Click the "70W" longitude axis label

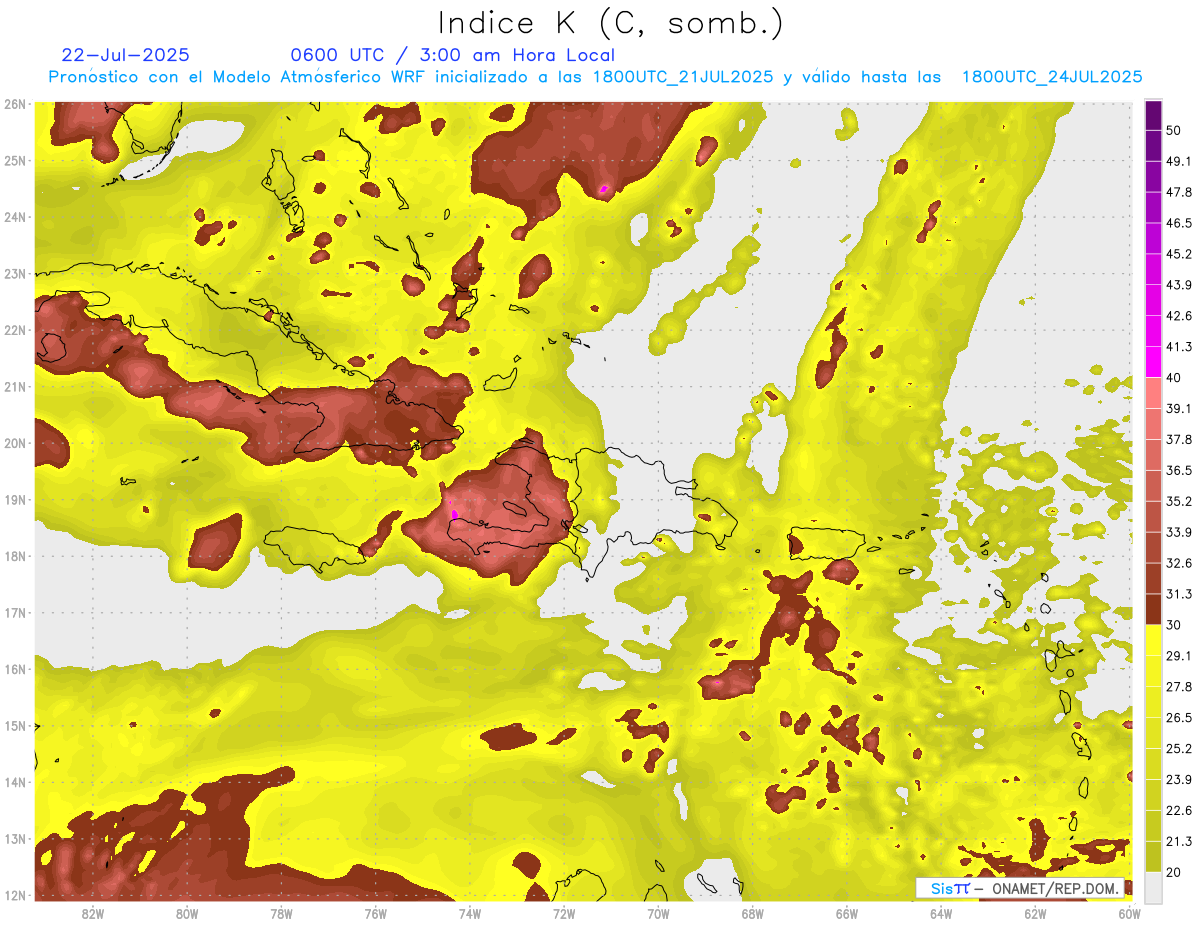(x=658, y=913)
